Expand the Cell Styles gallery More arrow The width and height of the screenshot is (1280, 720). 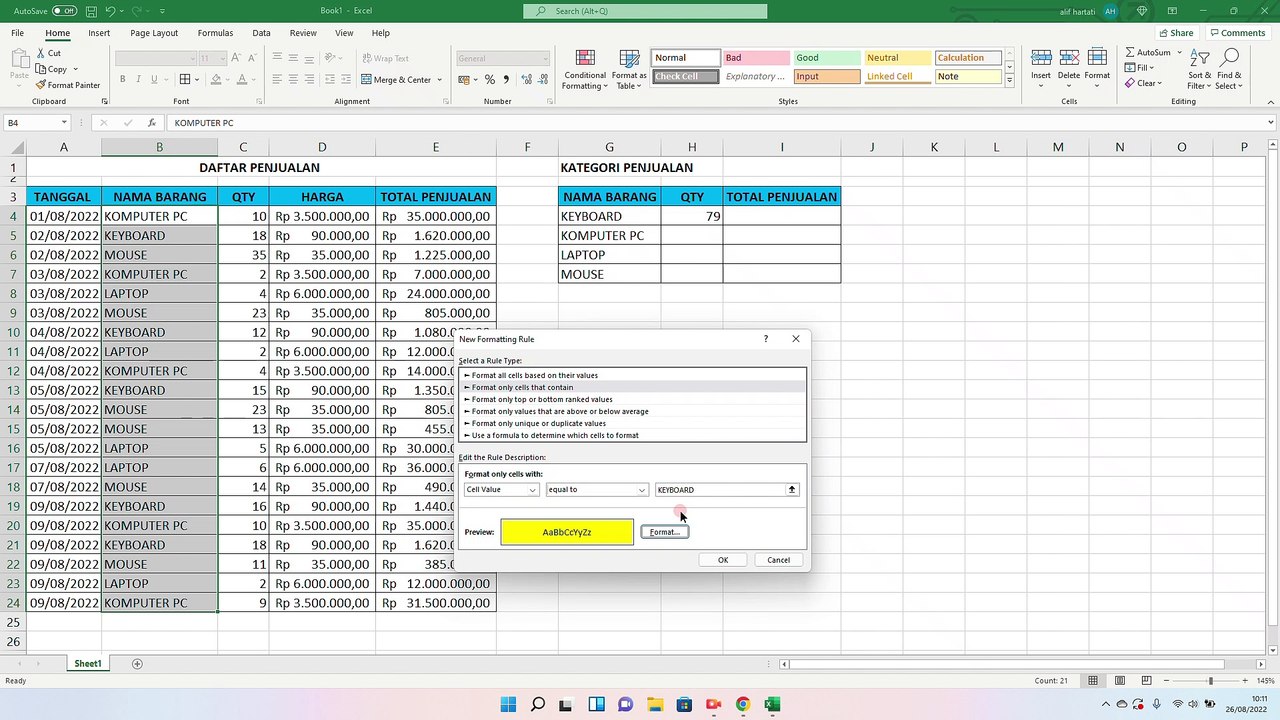point(1009,80)
